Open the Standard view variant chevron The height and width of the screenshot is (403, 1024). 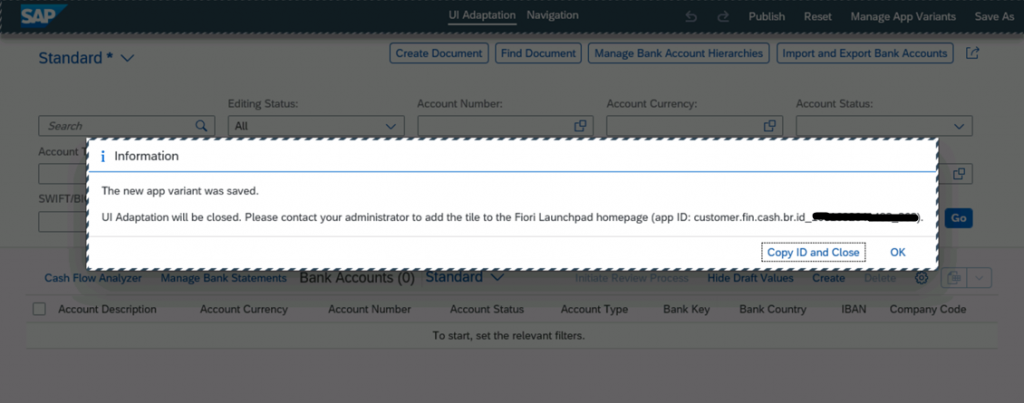click(x=127, y=58)
